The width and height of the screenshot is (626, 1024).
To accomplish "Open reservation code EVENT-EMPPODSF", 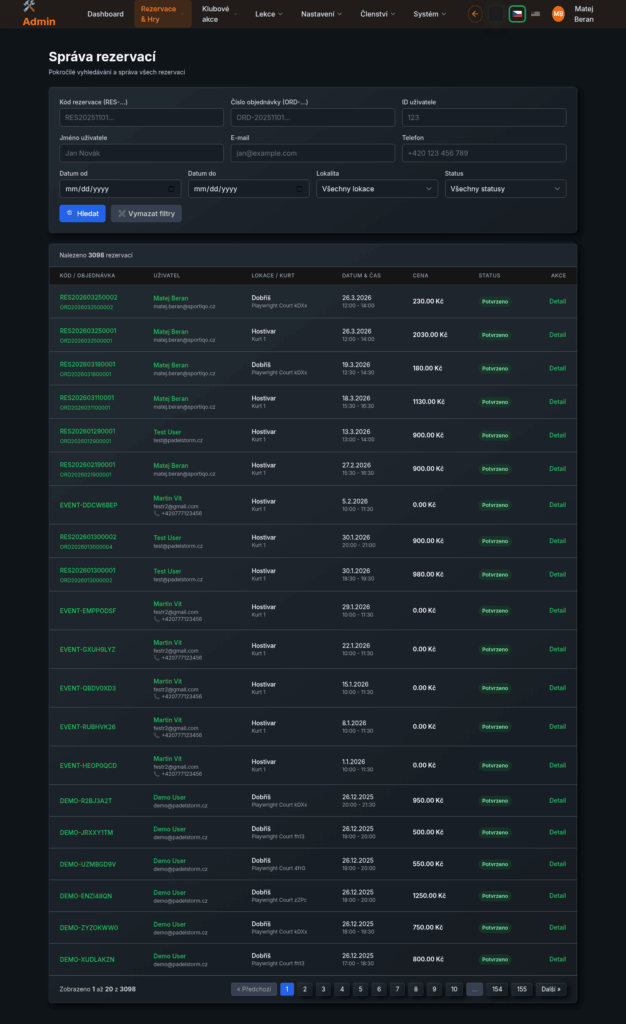I will (87, 611).
